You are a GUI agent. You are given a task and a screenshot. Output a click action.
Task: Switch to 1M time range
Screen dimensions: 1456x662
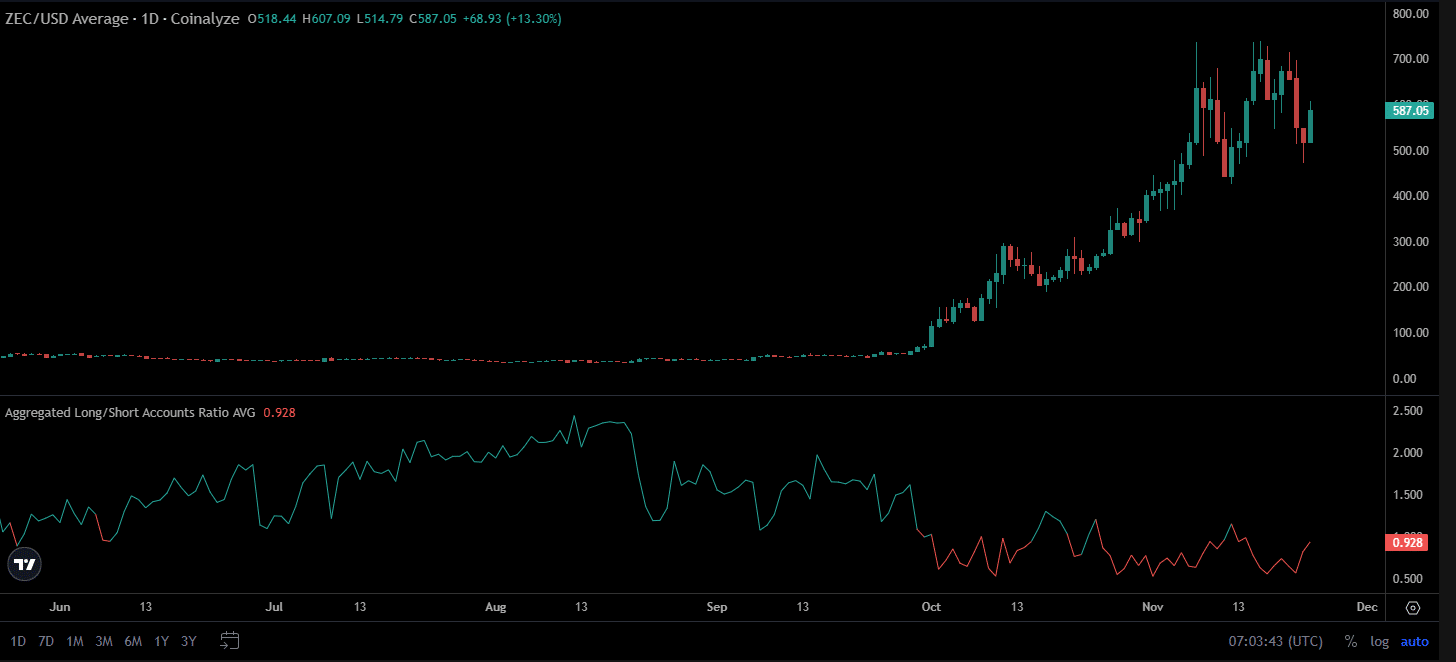click(75, 642)
